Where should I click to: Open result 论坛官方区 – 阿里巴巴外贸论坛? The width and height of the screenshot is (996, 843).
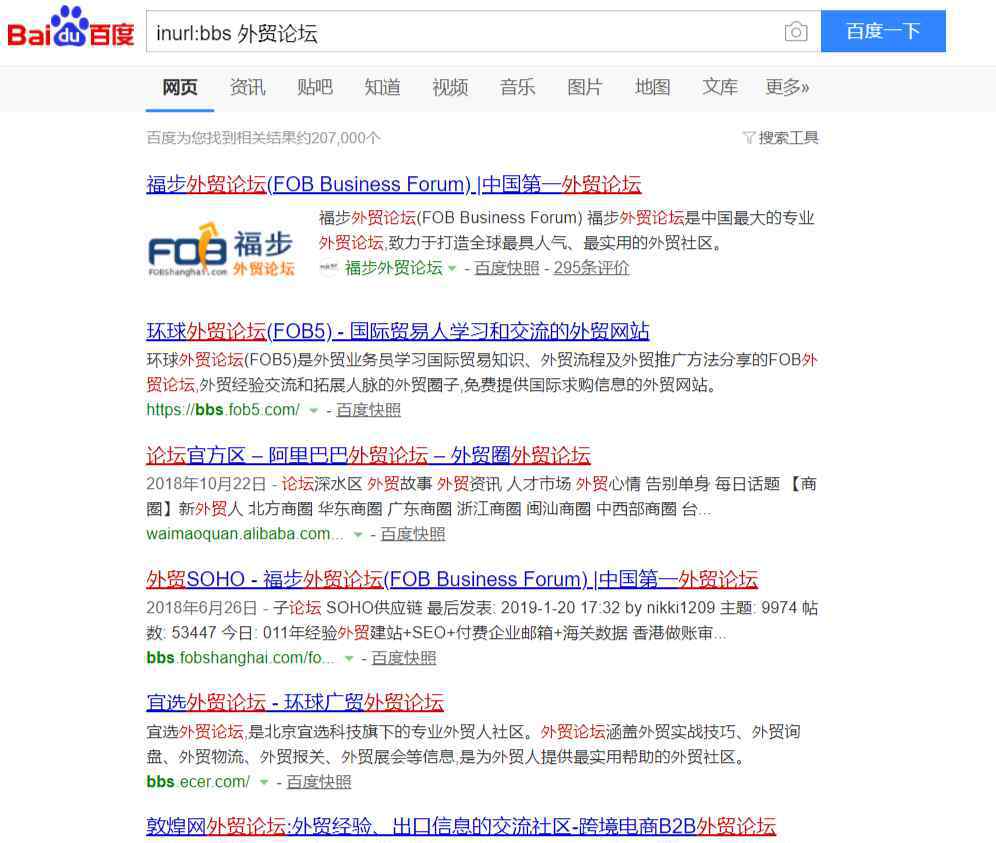click(x=368, y=455)
